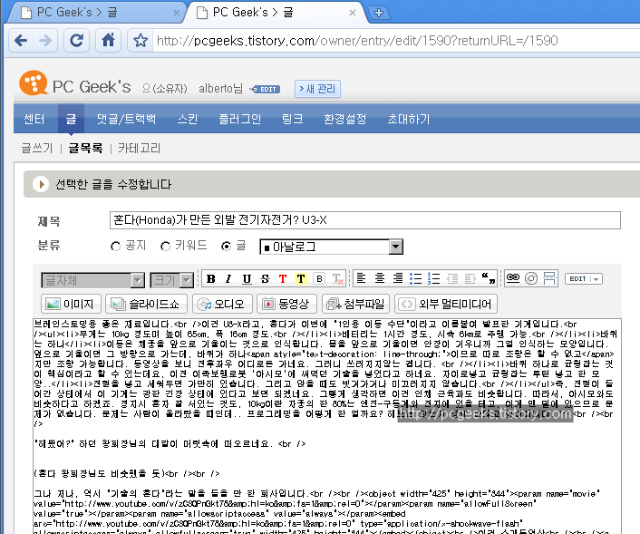Toggle strikethrough formatting
Viewport: 640px width, 534px height.
coord(265,279)
